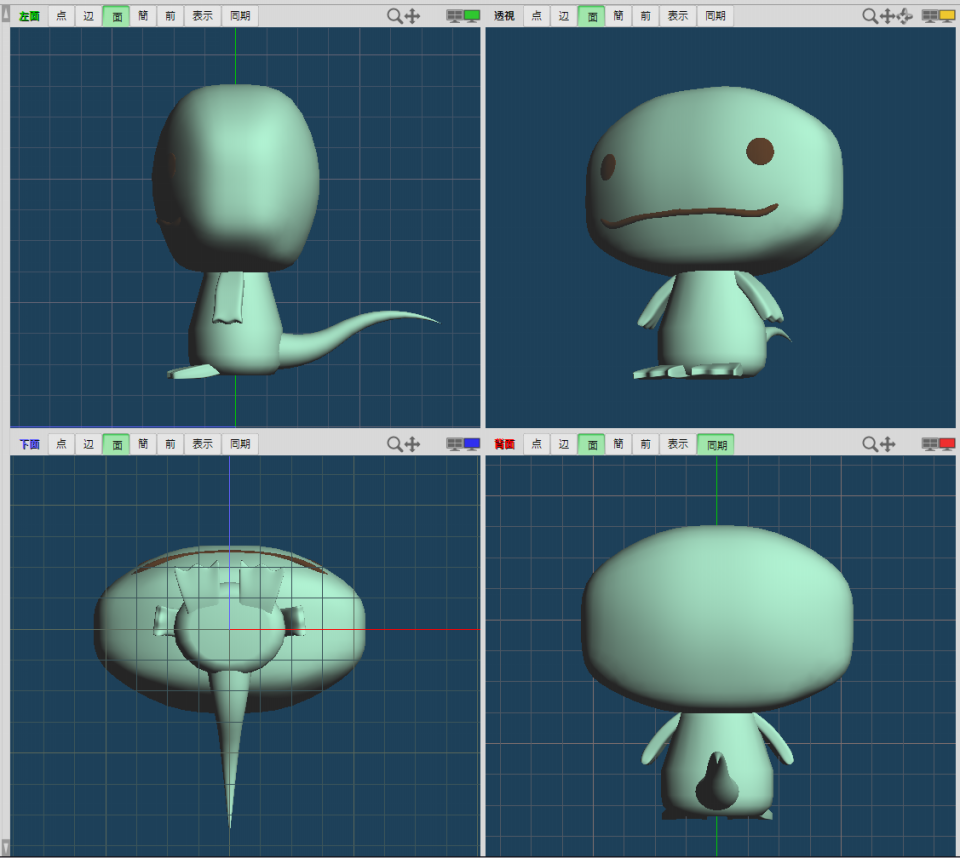Click the 左面 view name label
This screenshot has width=960, height=858.
tap(29, 16)
